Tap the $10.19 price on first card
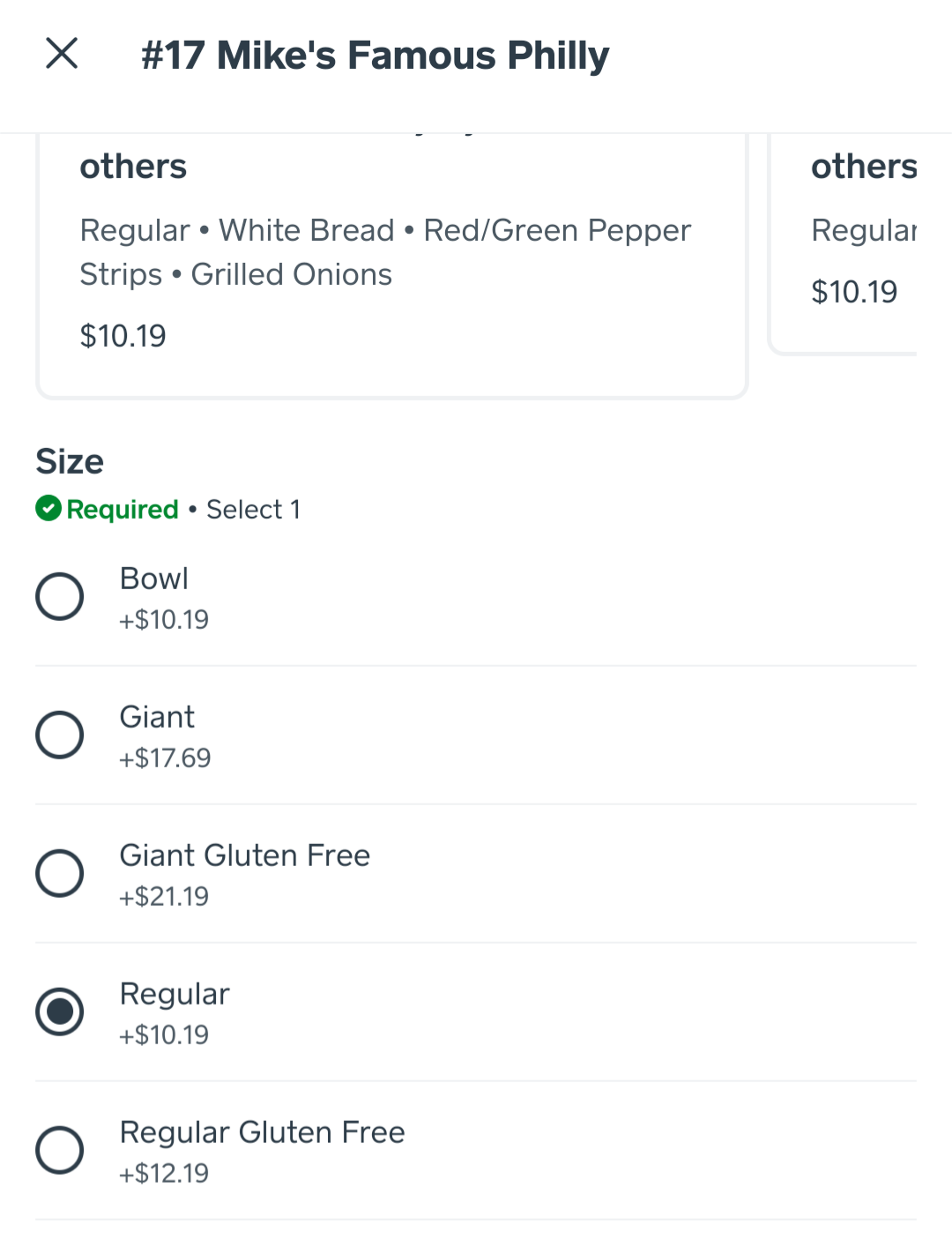This screenshot has height=1240, width=952. point(123,336)
